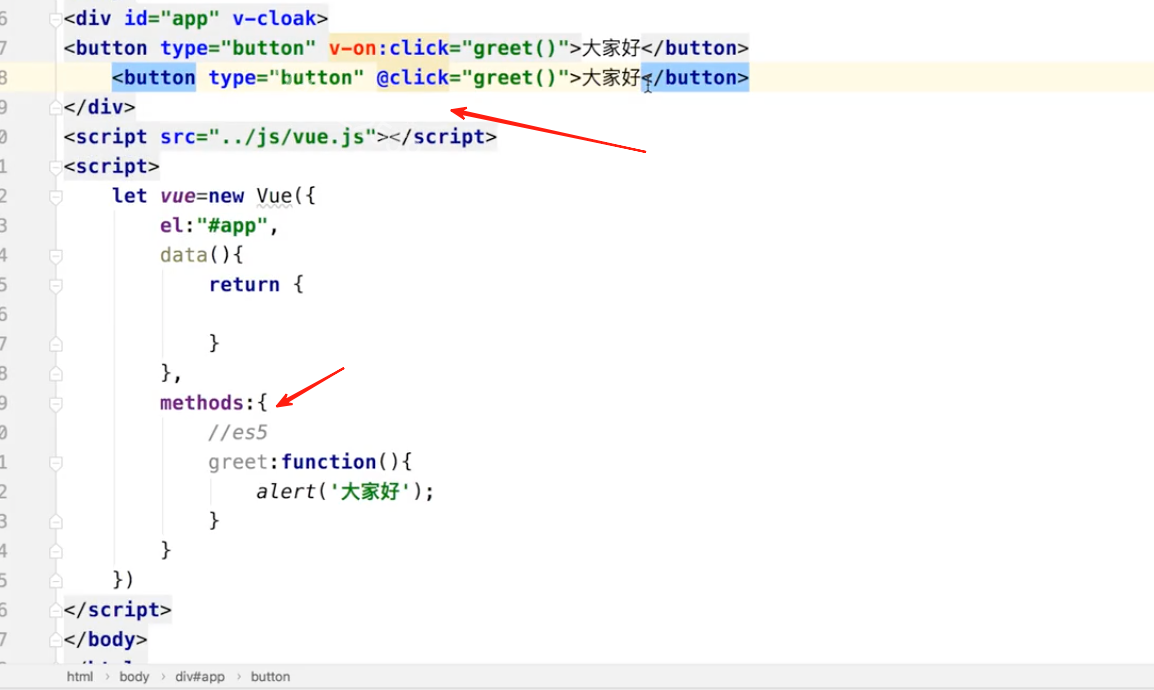Select 'html' in the breadcrumb bar

(80, 677)
